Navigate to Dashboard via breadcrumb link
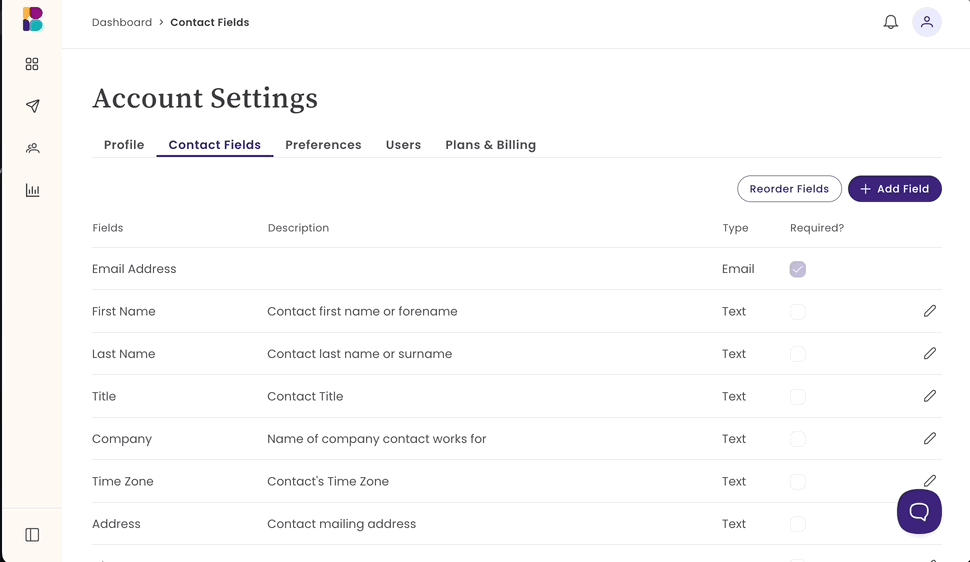This screenshot has height=562, width=970. pyautogui.click(x=122, y=22)
